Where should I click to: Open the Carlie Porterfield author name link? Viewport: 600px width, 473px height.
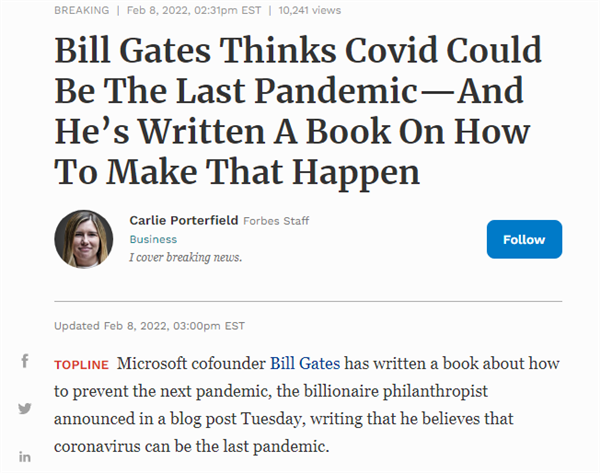pos(185,220)
